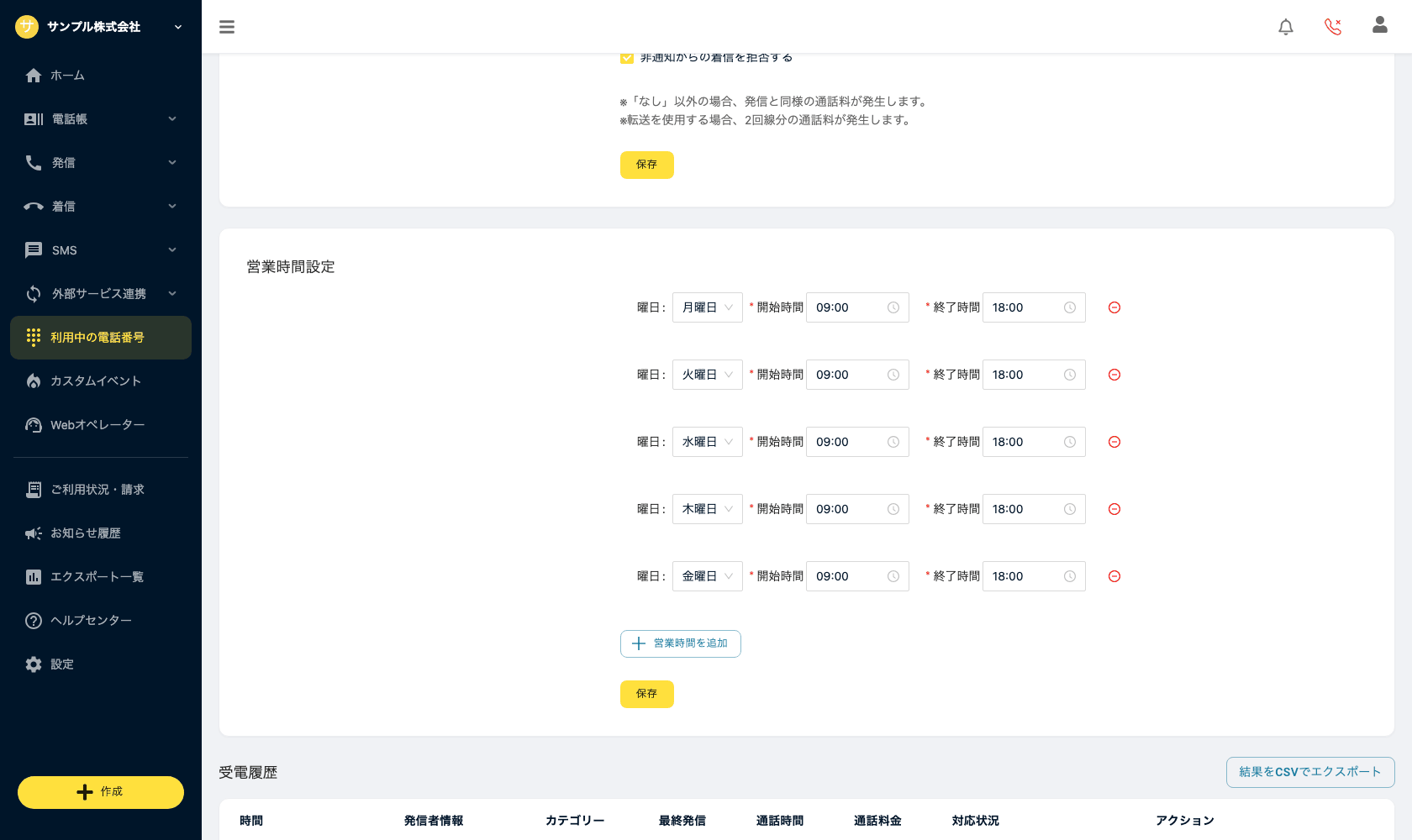Expand the SMS sidebar menu
1412x840 pixels.
click(x=101, y=250)
